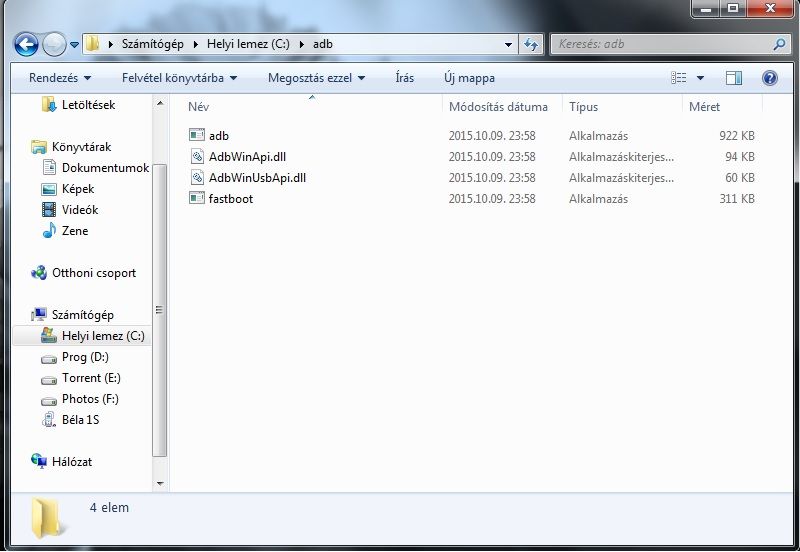Click the Zene music note icon
This screenshot has width=800, height=552.
point(49,230)
